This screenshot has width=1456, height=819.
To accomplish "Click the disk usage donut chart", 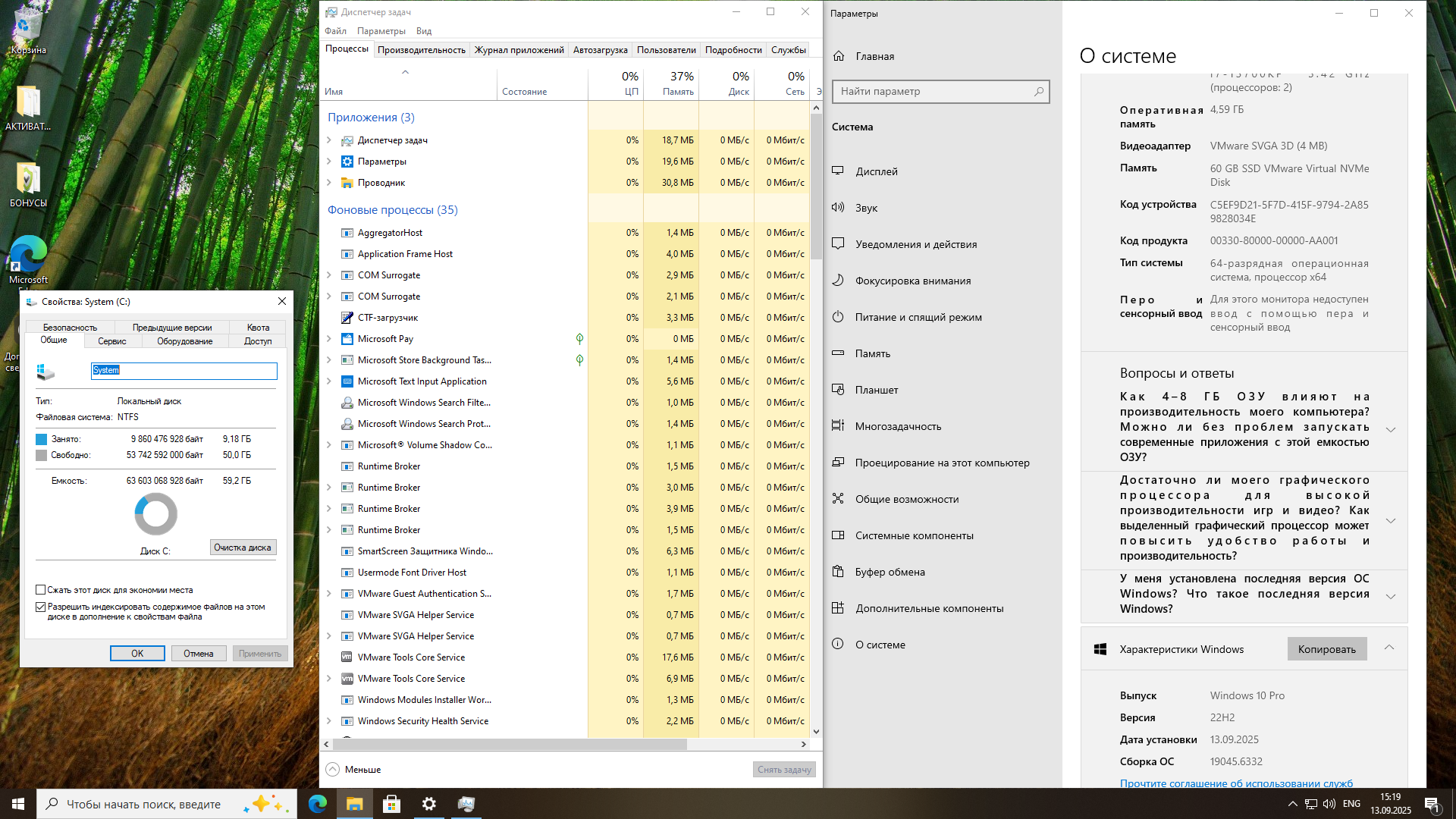I will click(x=155, y=514).
